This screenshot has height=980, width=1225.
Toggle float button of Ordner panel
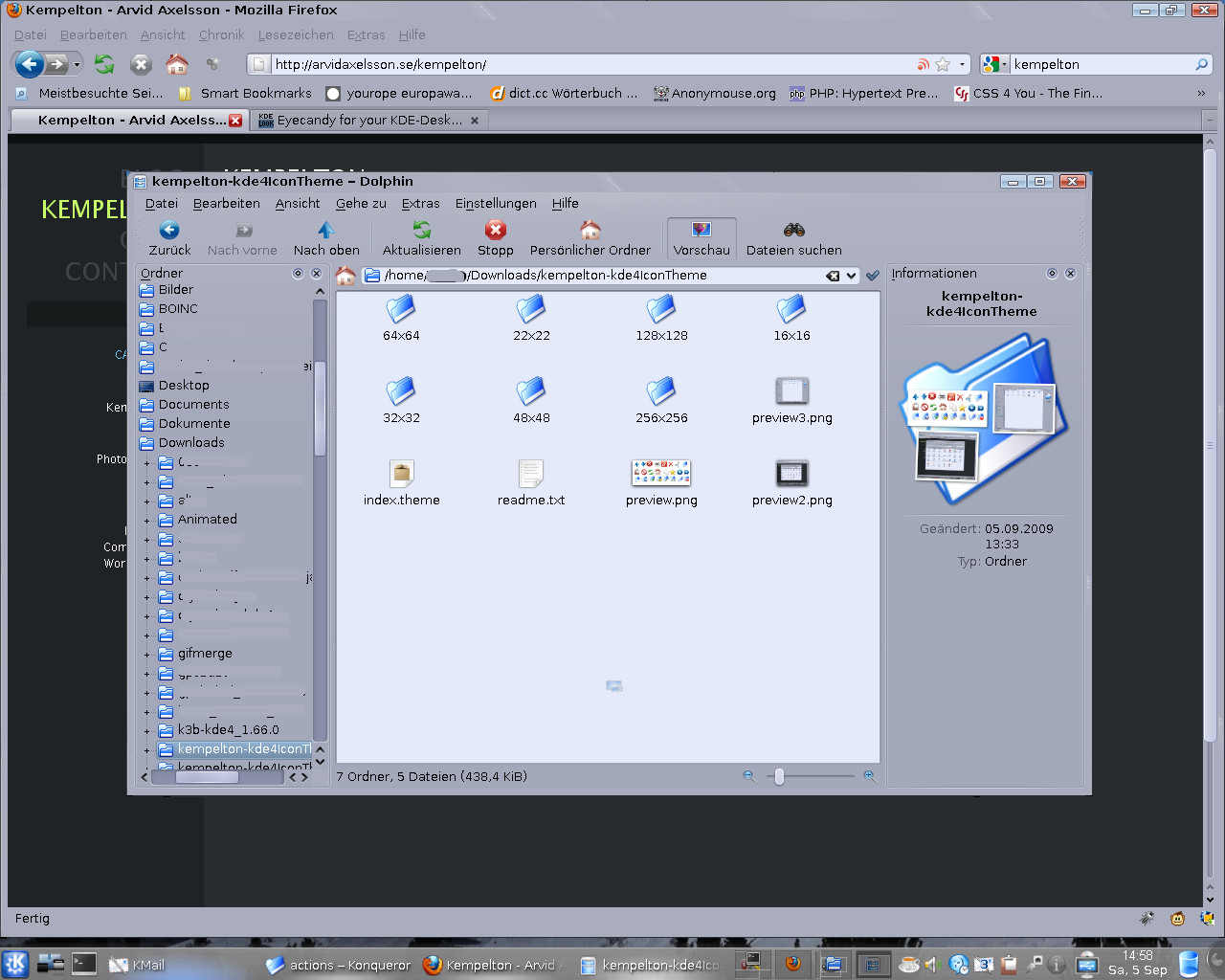pos(298,273)
